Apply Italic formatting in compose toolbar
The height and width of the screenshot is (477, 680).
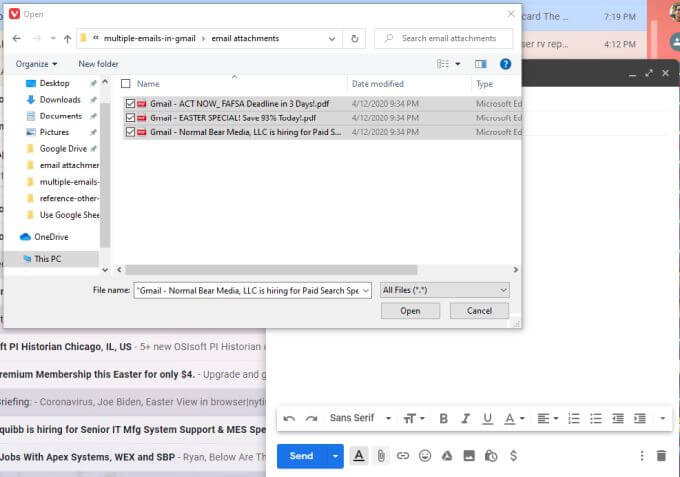465,418
